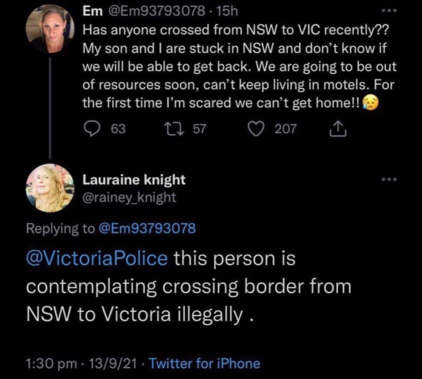Click @Em93793078 in Replying to line
422x379 pixels.
click(x=147, y=229)
